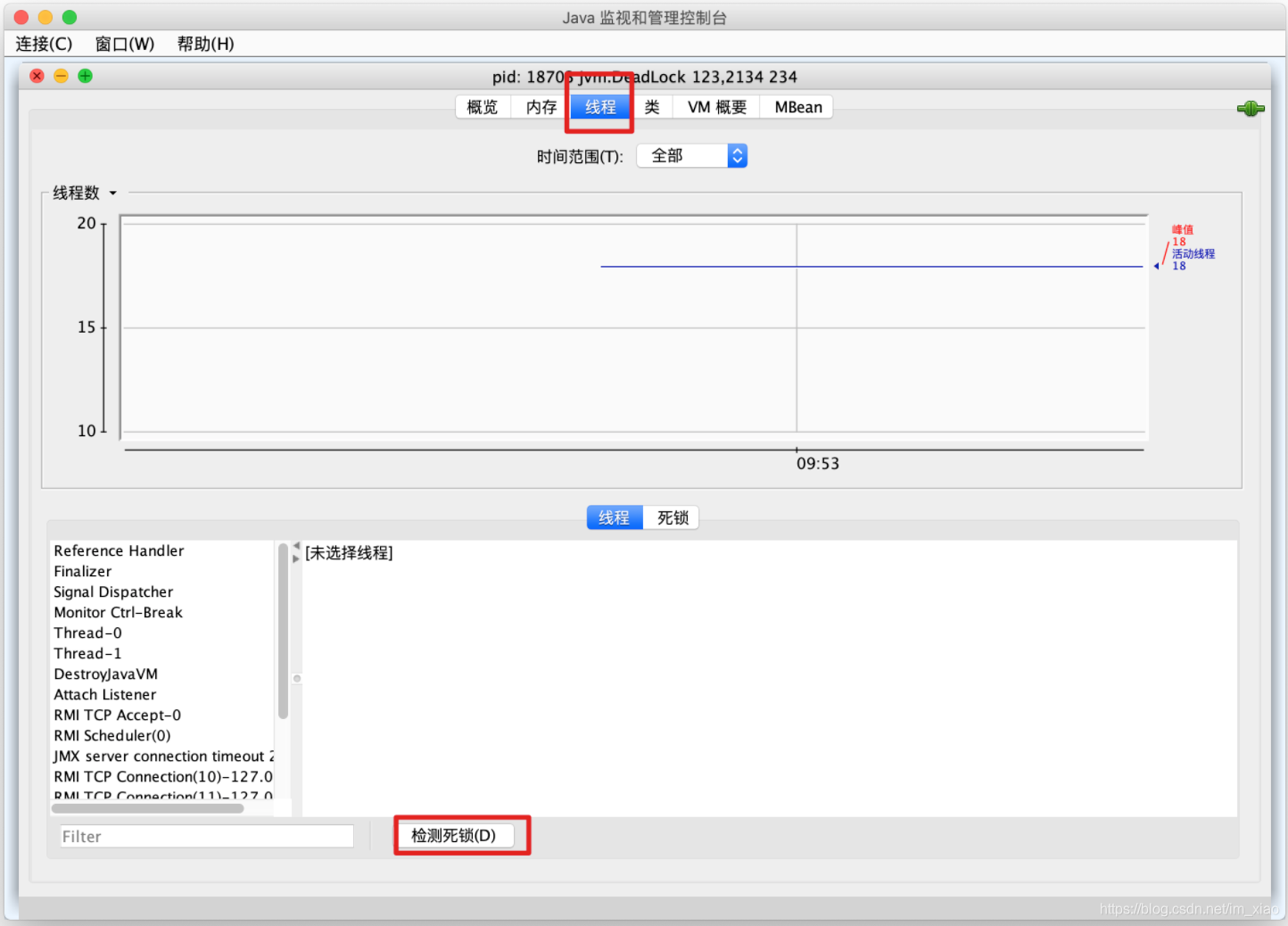The width and height of the screenshot is (1288, 926).
Task: Open the 时间范围 全部 dropdown
Action: coord(691,156)
